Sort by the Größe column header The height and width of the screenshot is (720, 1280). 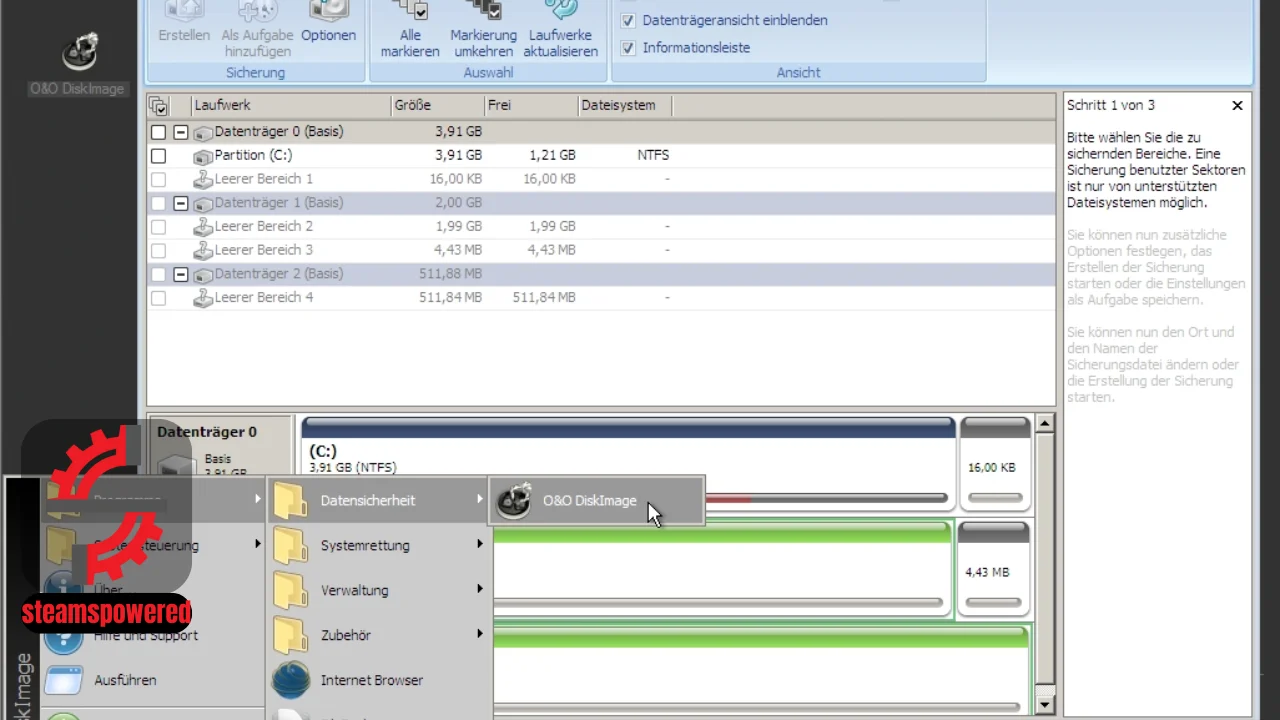click(x=438, y=105)
